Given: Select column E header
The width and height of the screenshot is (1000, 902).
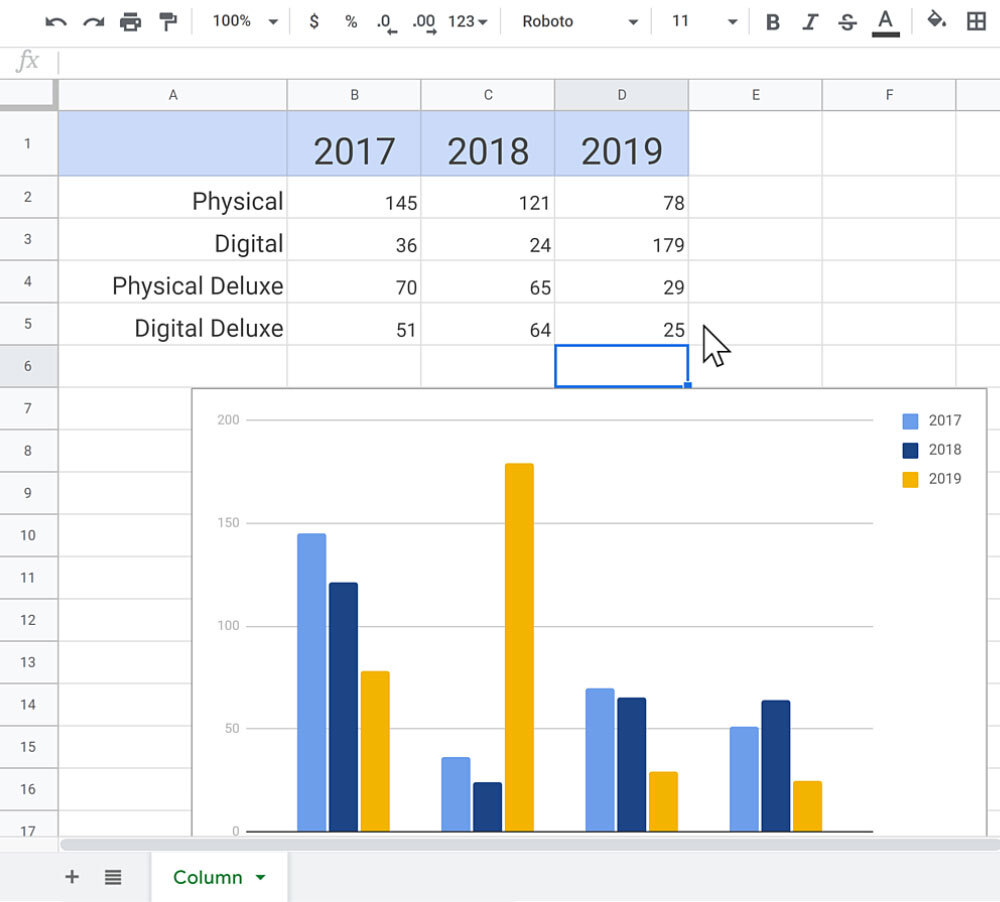Looking at the screenshot, I should tap(756, 95).
